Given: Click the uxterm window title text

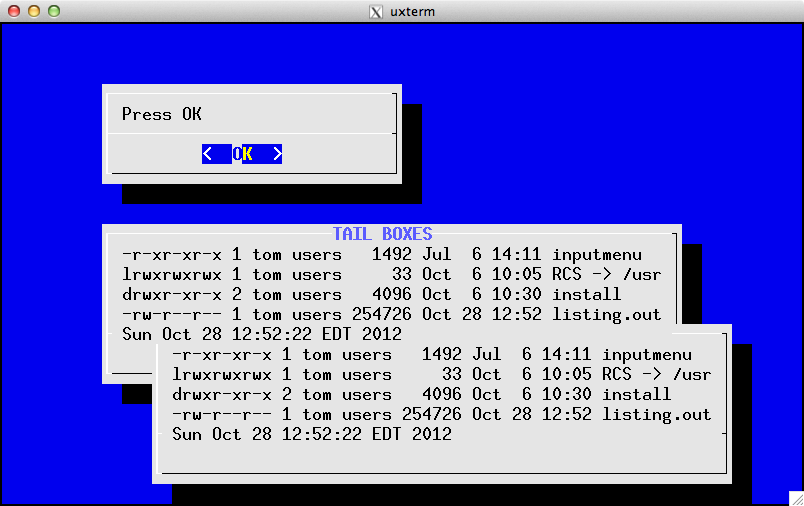Looking at the screenshot, I should tap(411, 12).
